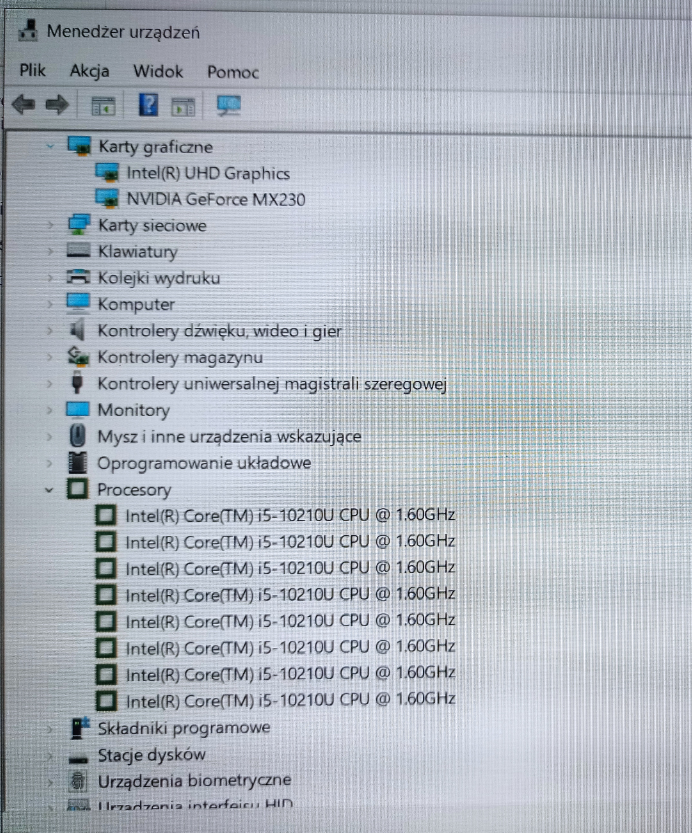Image resolution: width=692 pixels, height=833 pixels.
Task: Expand the Karty sieciowe category
Action: tap(50, 225)
